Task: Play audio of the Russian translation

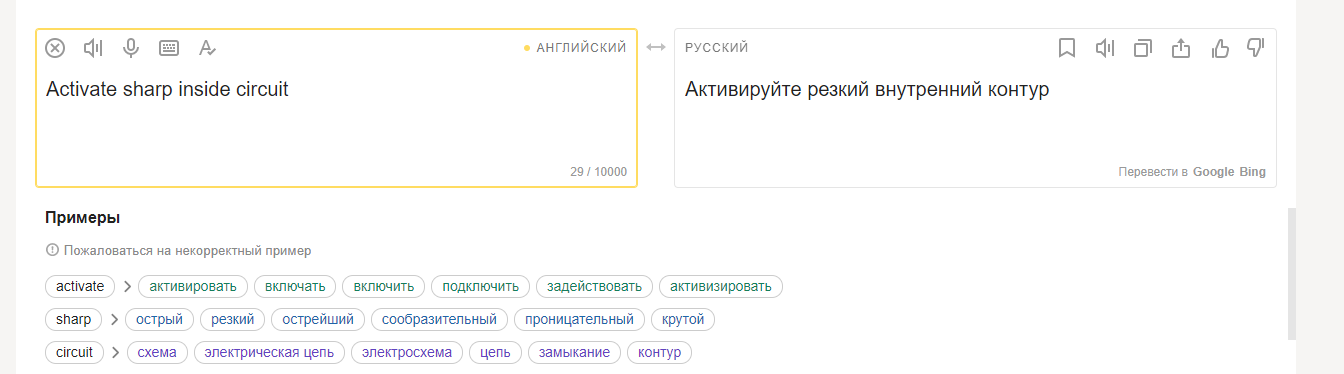Action: point(1105,48)
